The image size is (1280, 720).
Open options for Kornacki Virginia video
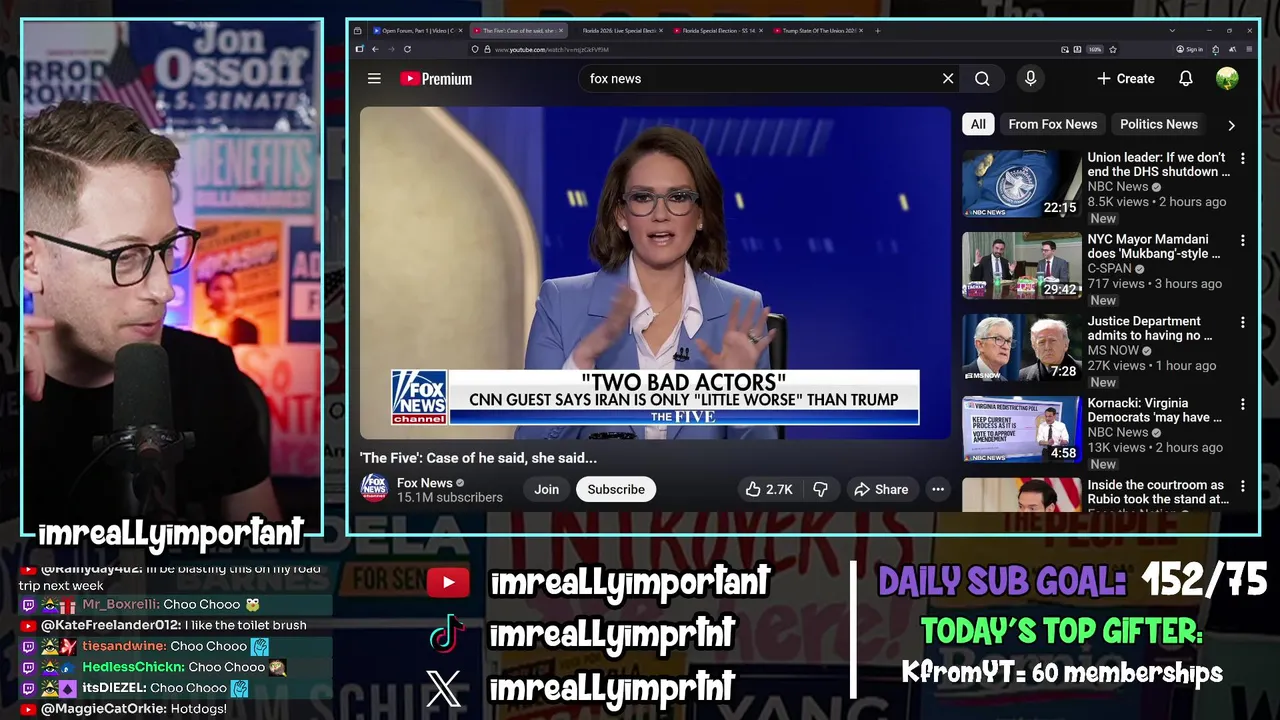click(x=1243, y=405)
